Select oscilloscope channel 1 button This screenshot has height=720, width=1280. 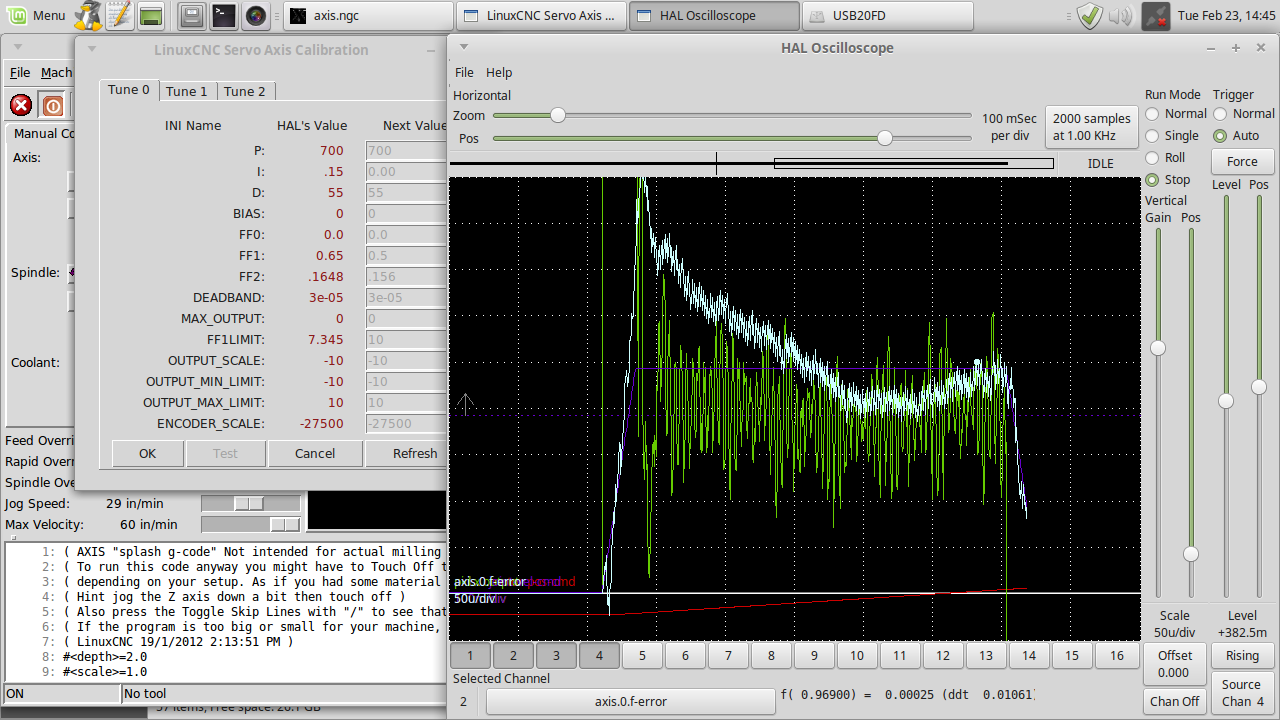click(x=471, y=656)
